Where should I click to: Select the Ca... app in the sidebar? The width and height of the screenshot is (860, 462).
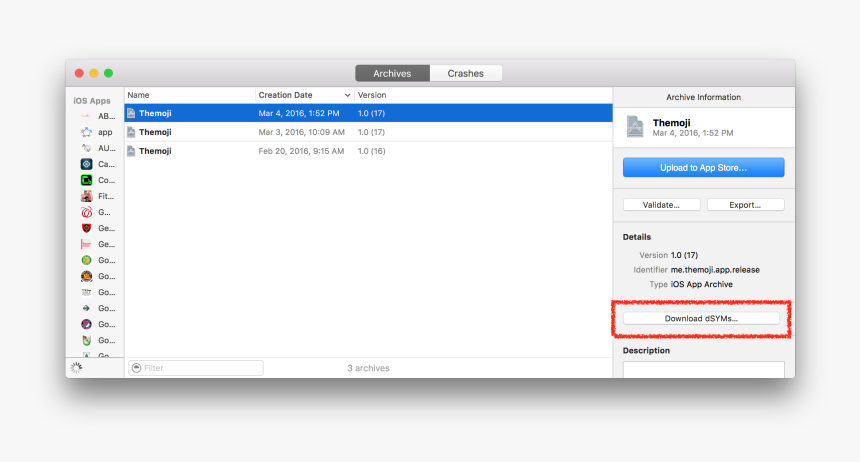tap(97, 164)
